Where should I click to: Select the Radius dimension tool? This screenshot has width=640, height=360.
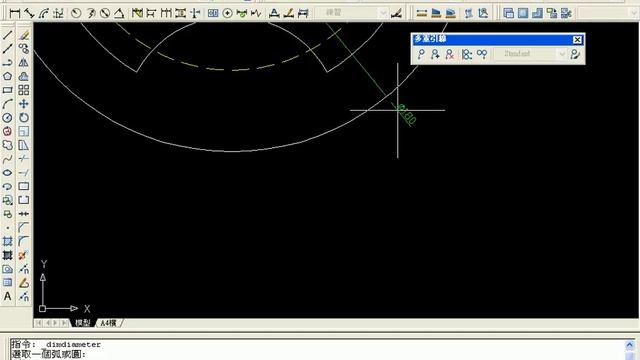click(76, 13)
